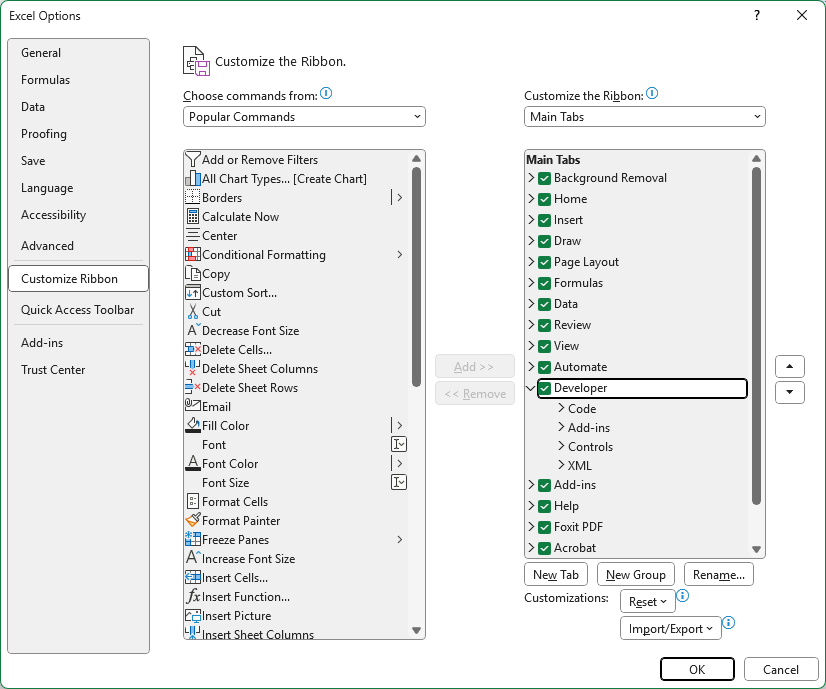
Task: Toggle the Foxit PDF tab checkbox
Action: tap(544, 528)
